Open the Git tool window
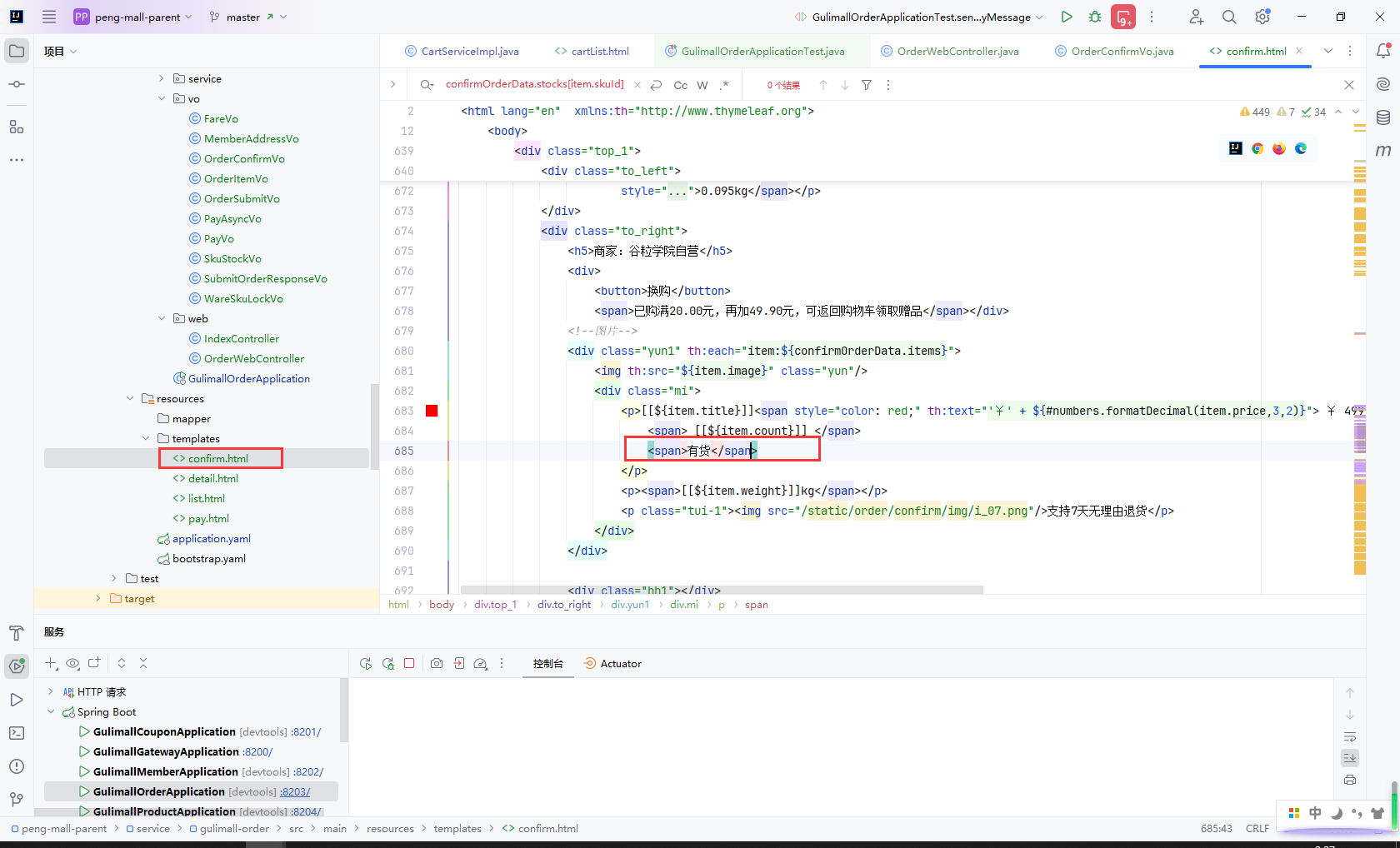This screenshot has width=1400, height=848. click(17, 800)
